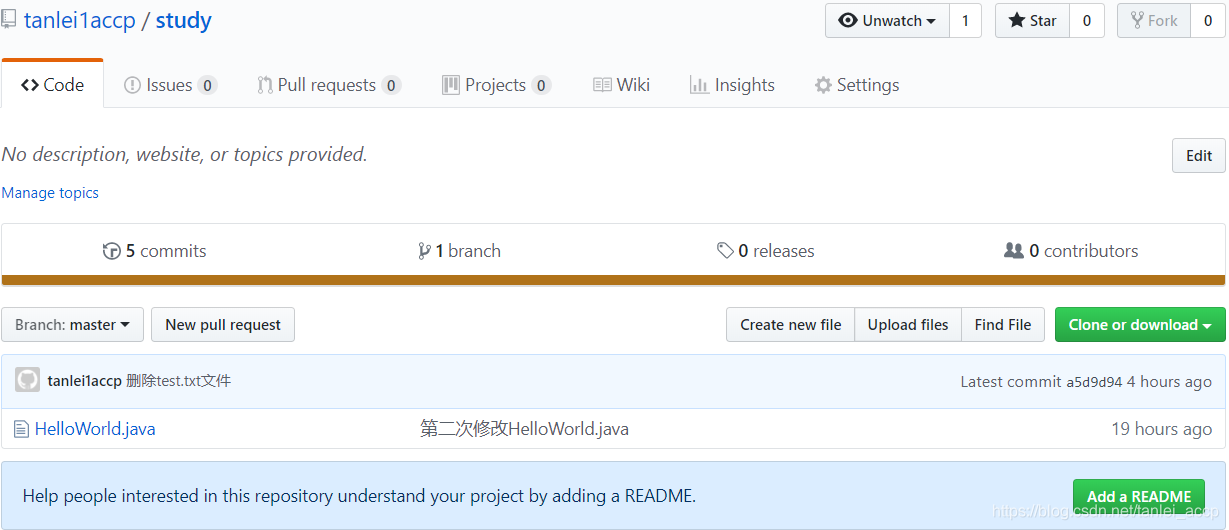Open the HelloWorld.java file
The image size is (1229, 530).
[x=95, y=429]
